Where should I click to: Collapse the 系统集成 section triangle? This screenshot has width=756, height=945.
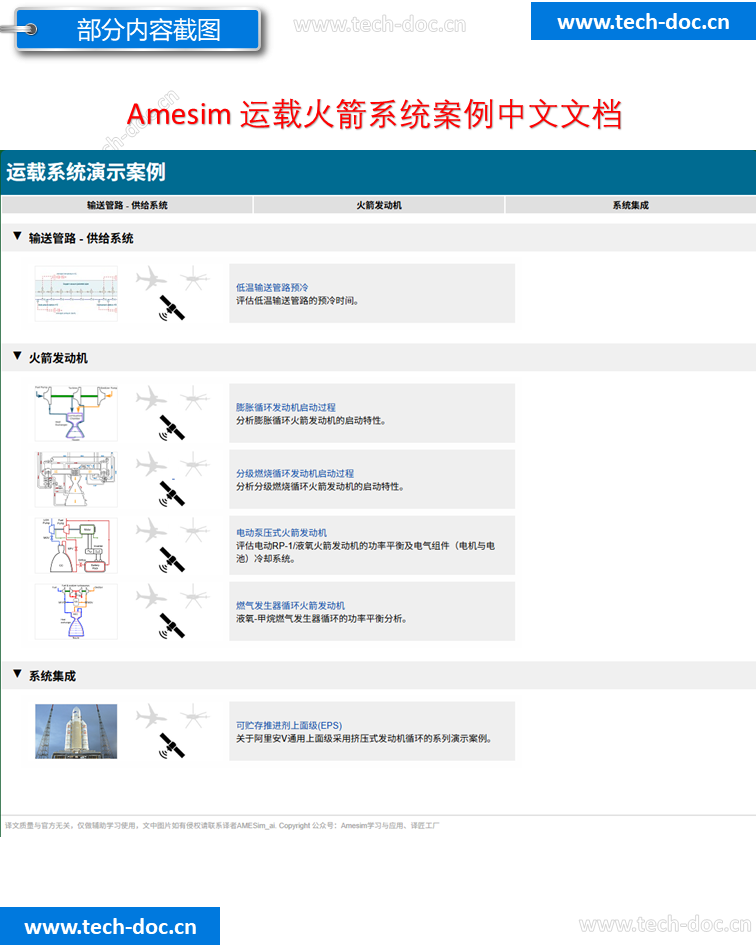point(17,674)
